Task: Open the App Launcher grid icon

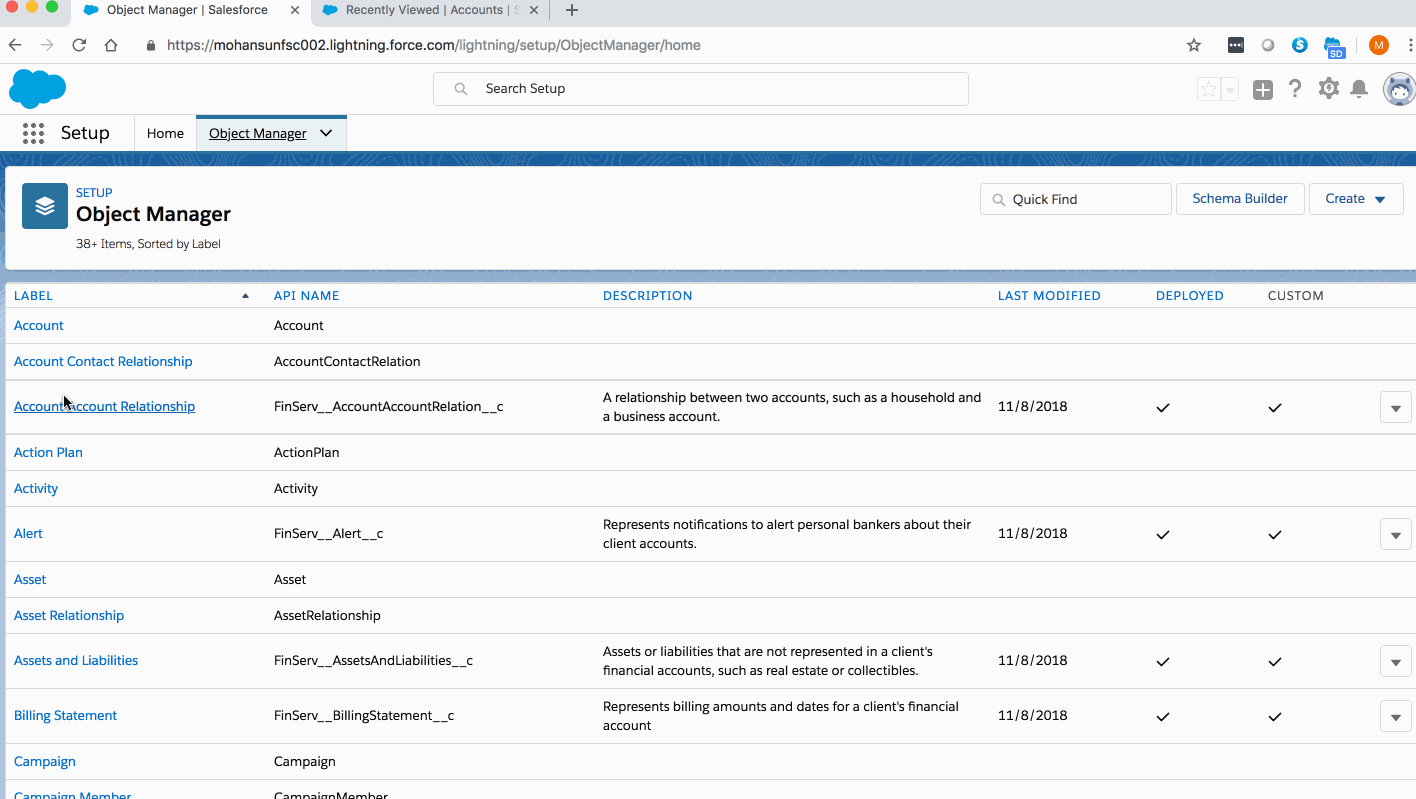Action: coord(33,133)
